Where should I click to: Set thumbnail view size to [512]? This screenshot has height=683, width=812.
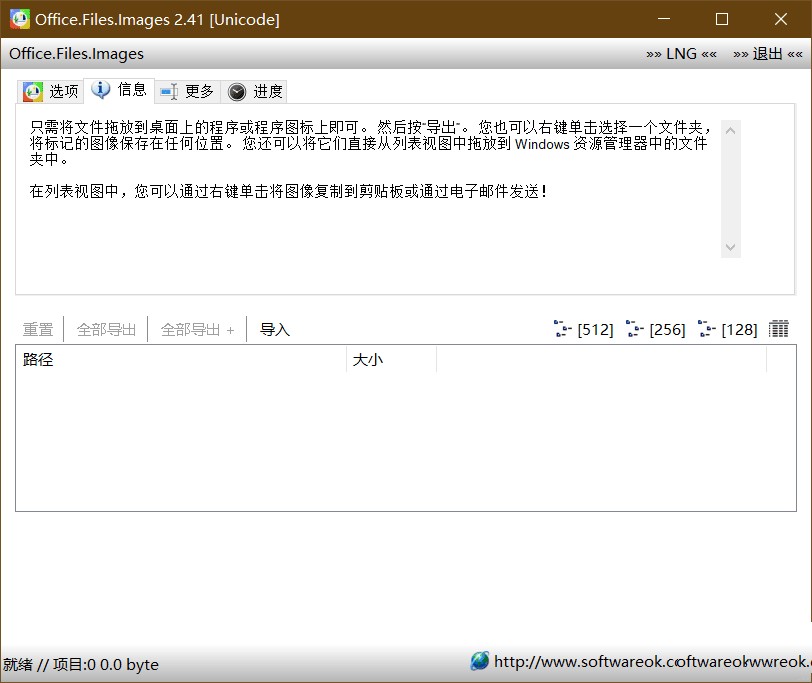pos(584,329)
